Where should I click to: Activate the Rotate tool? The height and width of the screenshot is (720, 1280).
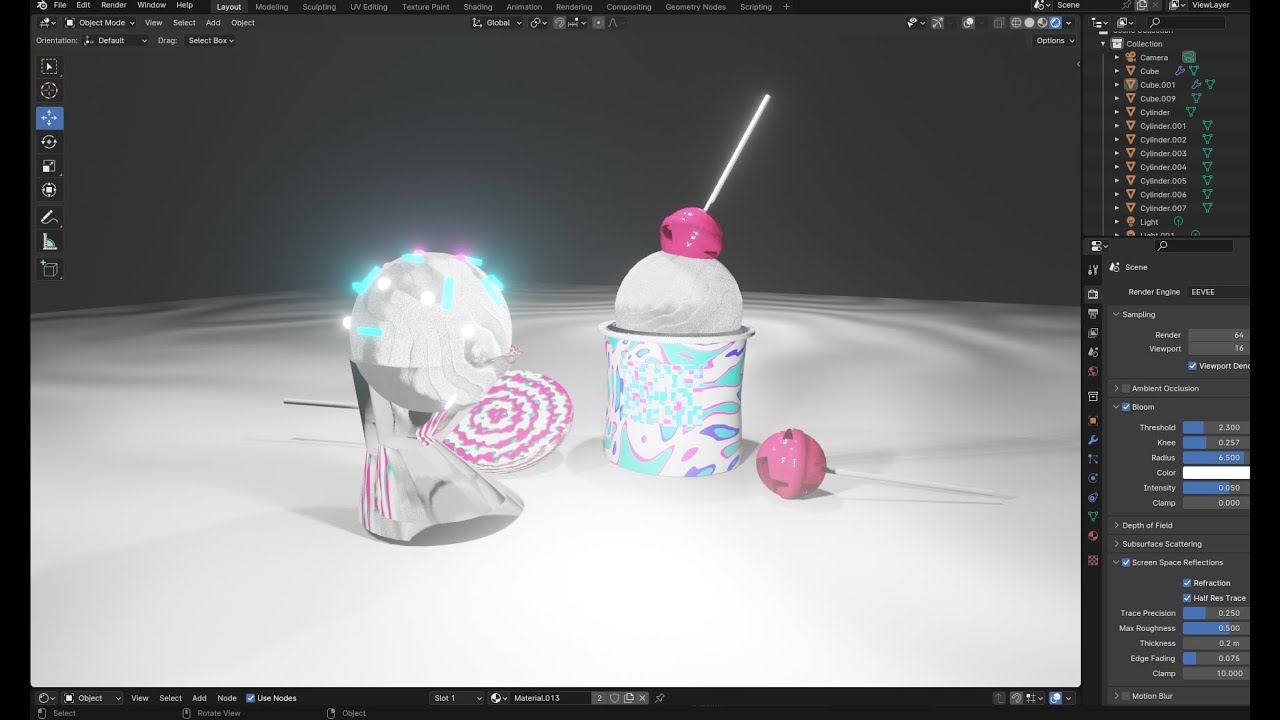click(49, 142)
